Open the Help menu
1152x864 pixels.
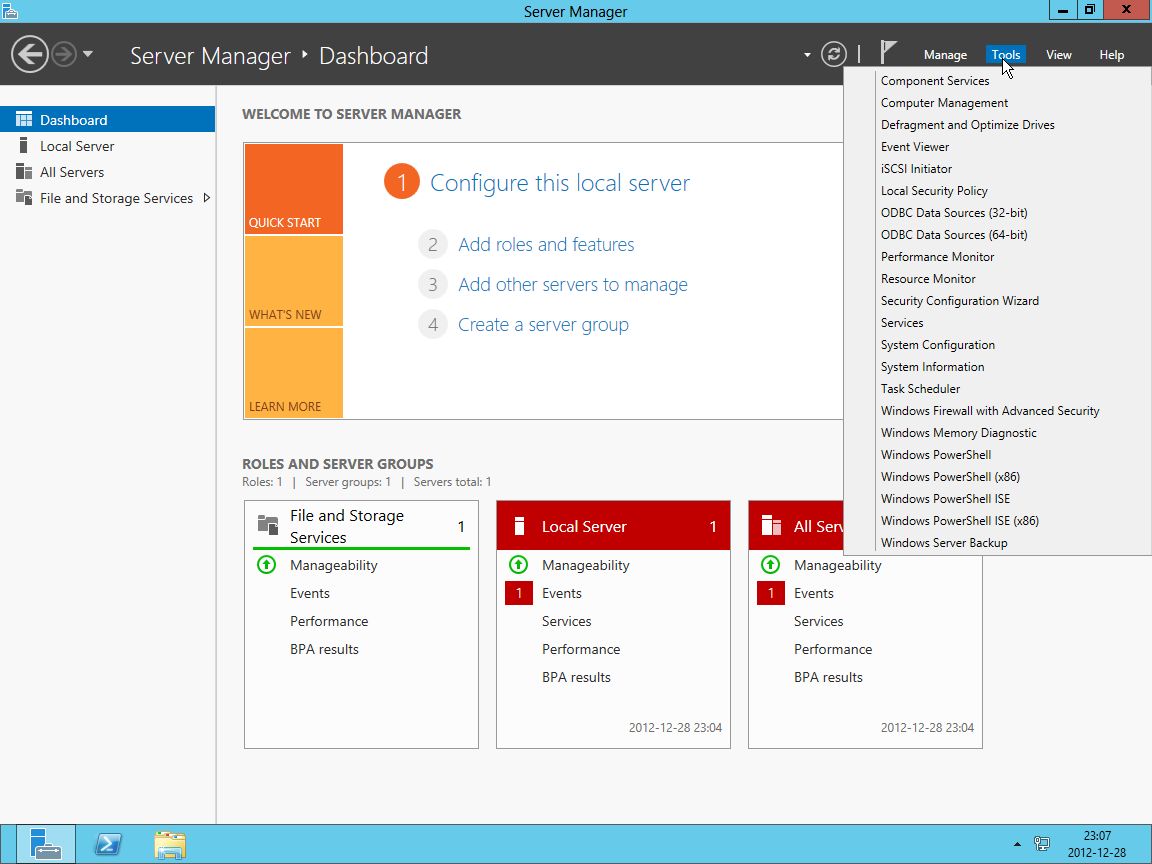1111,55
